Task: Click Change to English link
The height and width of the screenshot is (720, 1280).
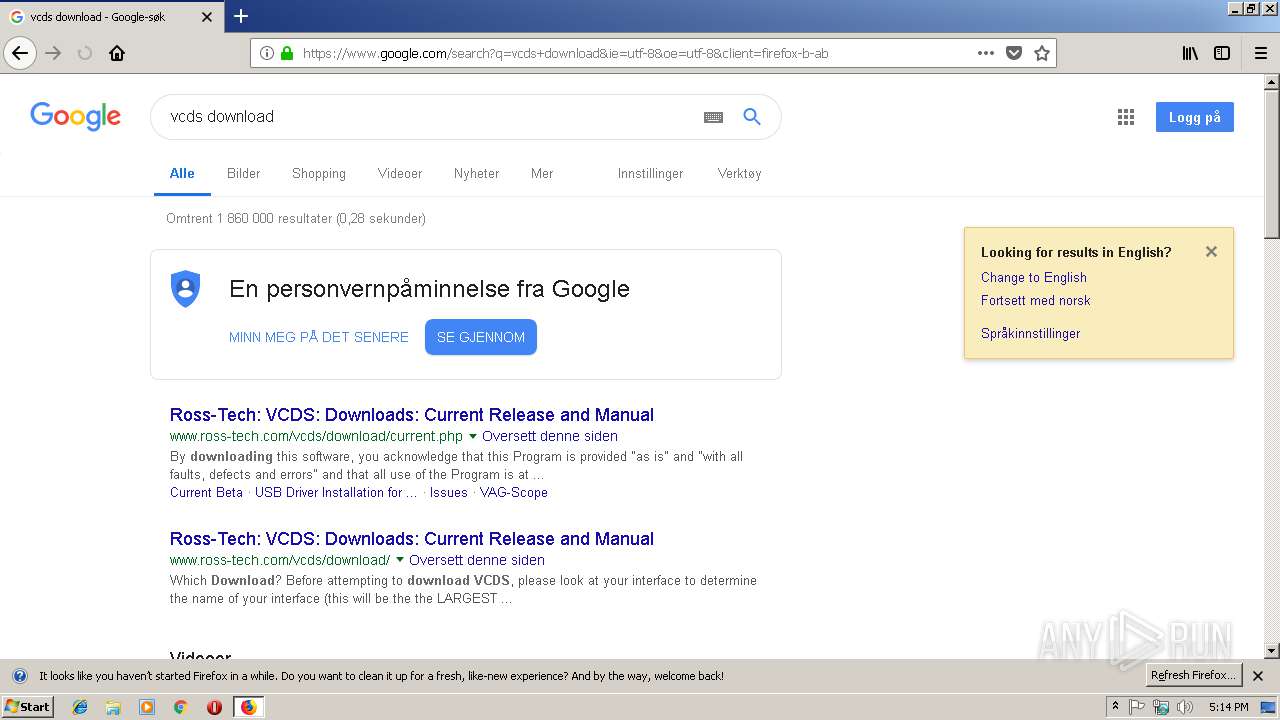Action: pyautogui.click(x=1033, y=278)
